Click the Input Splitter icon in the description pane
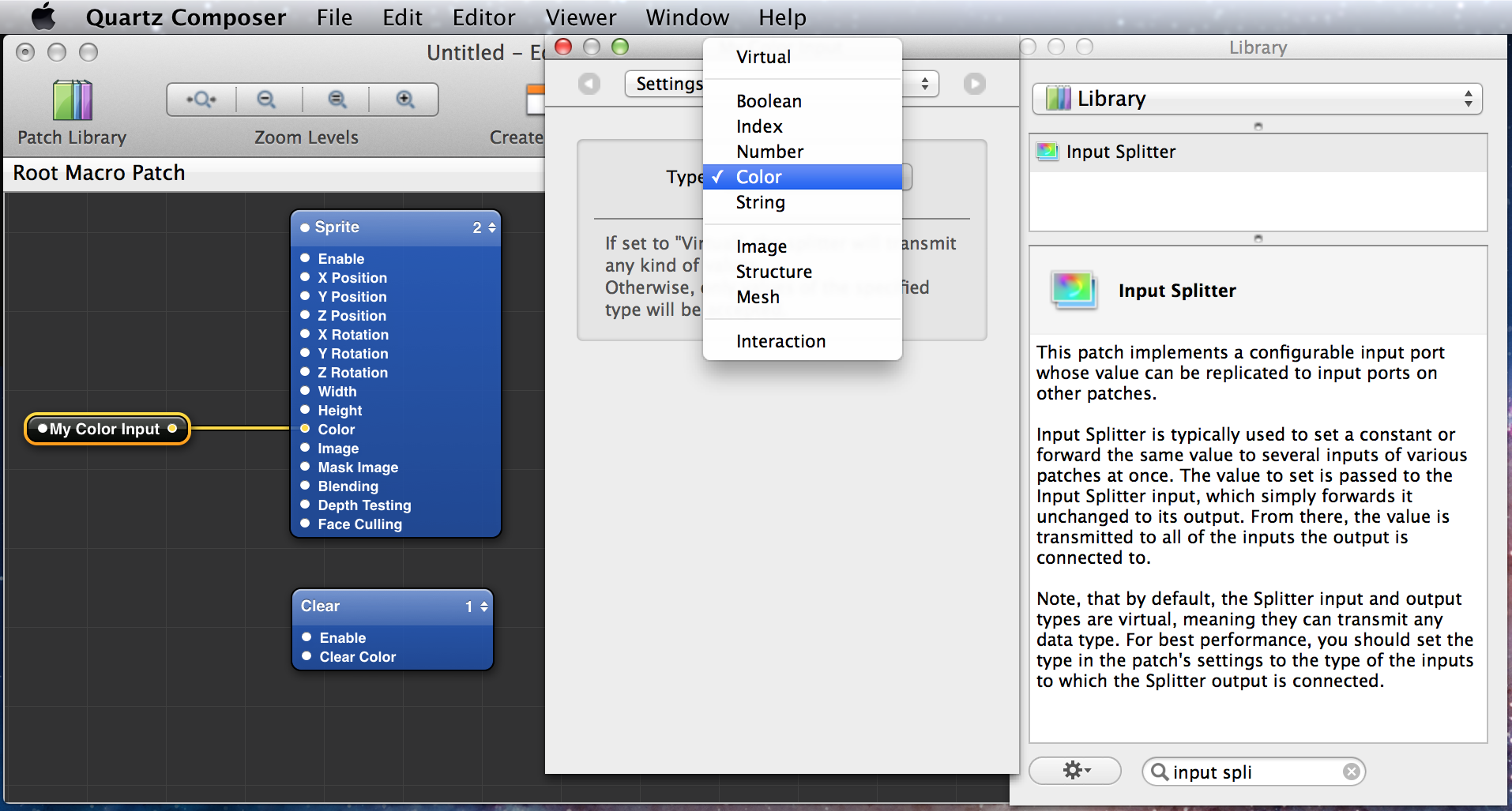Screen dimensions: 1512x811 [x=1073, y=290]
